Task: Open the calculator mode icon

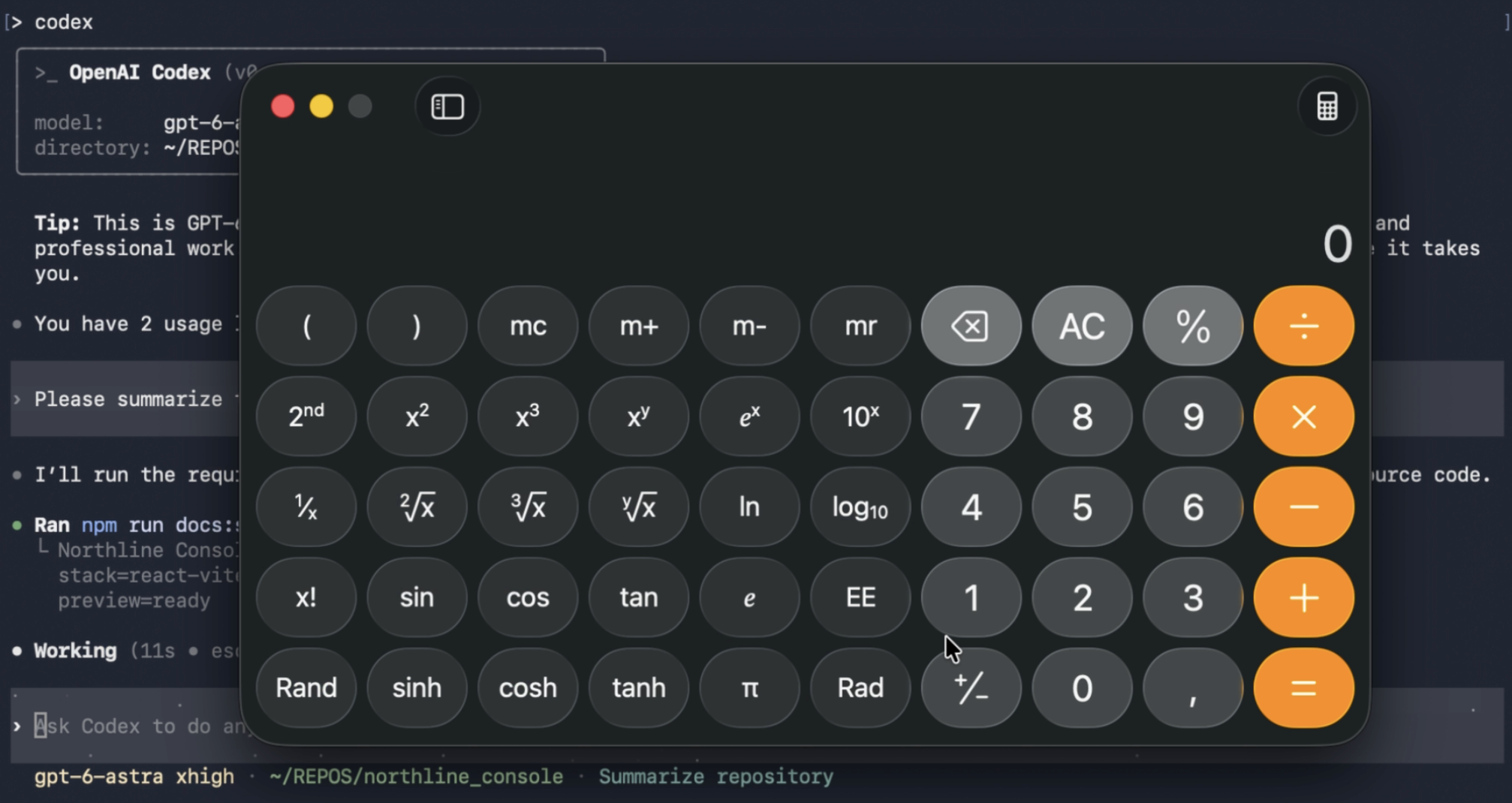Action: coord(1327,107)
